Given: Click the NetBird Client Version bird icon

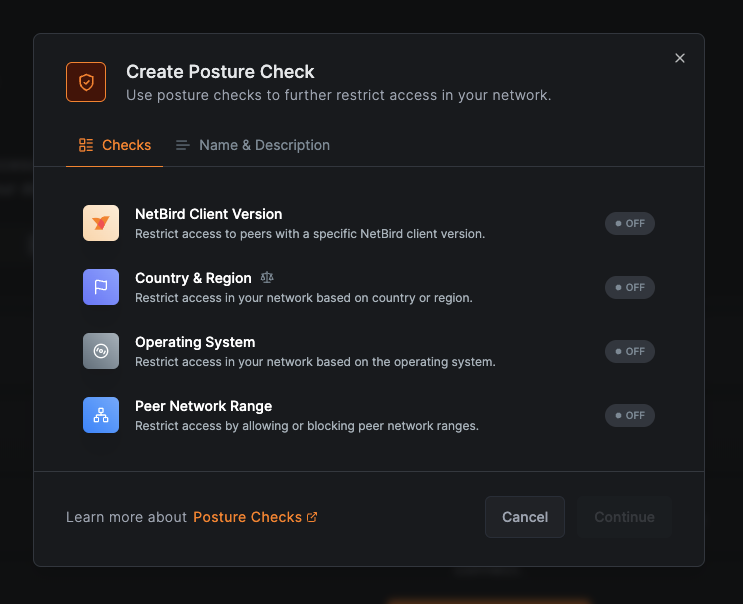Looking at the screenshot, I should [x=101, y=223].
